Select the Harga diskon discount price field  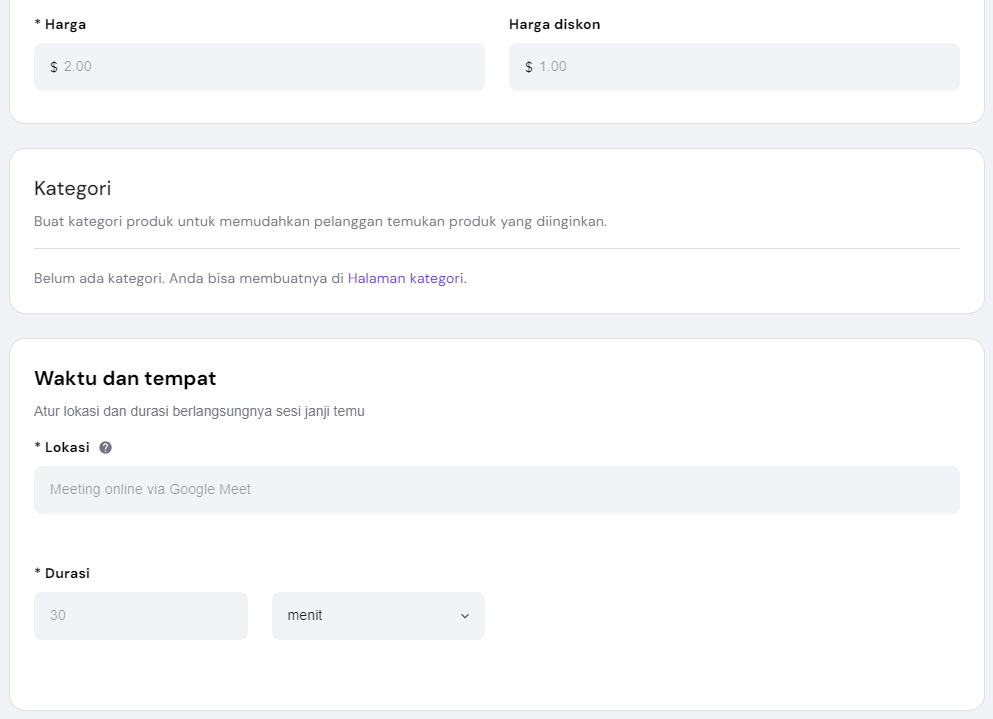click(733, 66)
